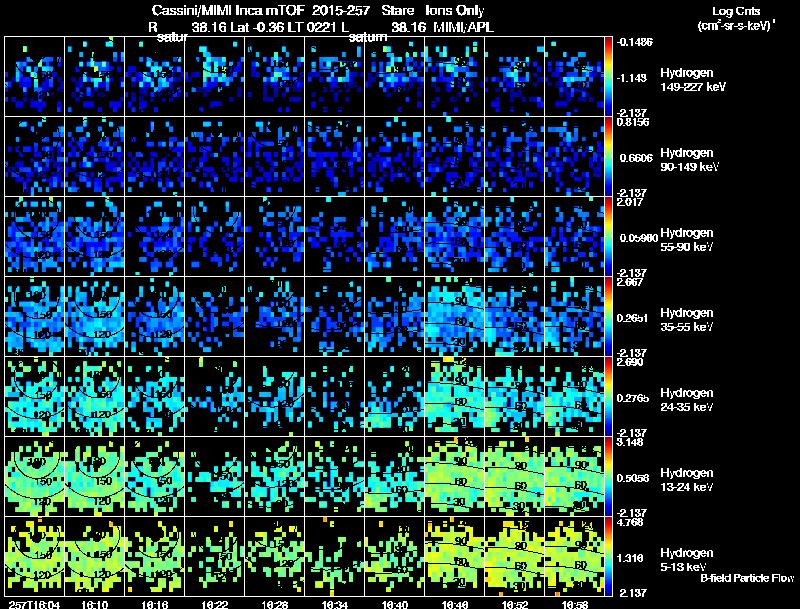Viewport: 800px width, 609px height.
Task: Click the 5-13 keV Hydrogen panel at 16:46
Action: (455, 557)
